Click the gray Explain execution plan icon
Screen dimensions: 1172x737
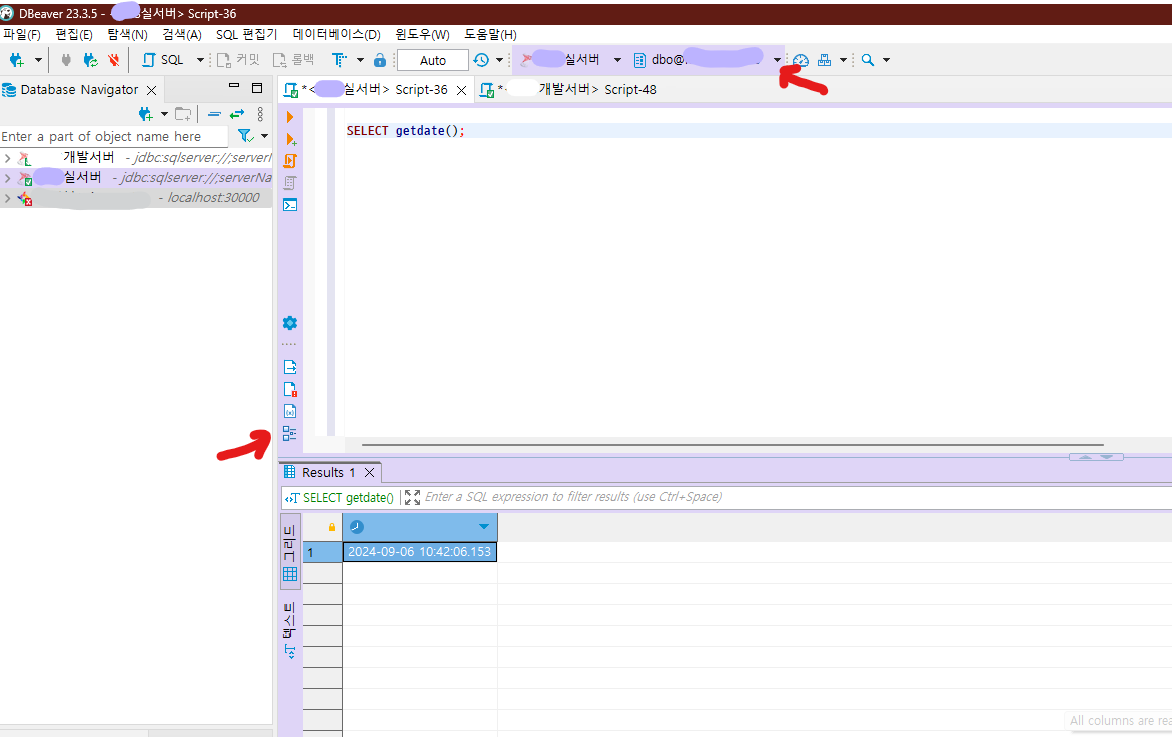click(290, 182)
